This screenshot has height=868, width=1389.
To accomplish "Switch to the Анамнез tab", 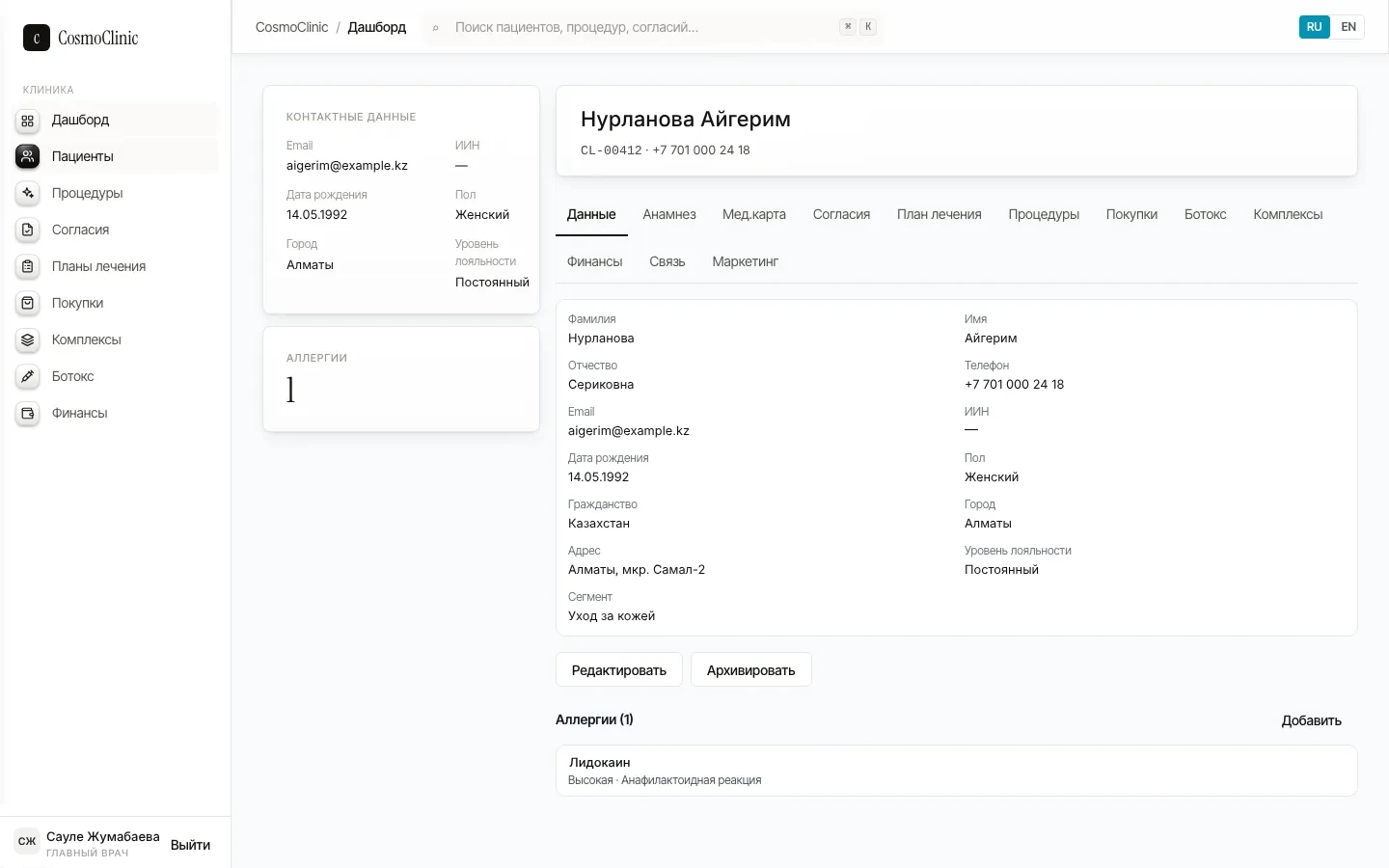I will click(x=669, y=214).
